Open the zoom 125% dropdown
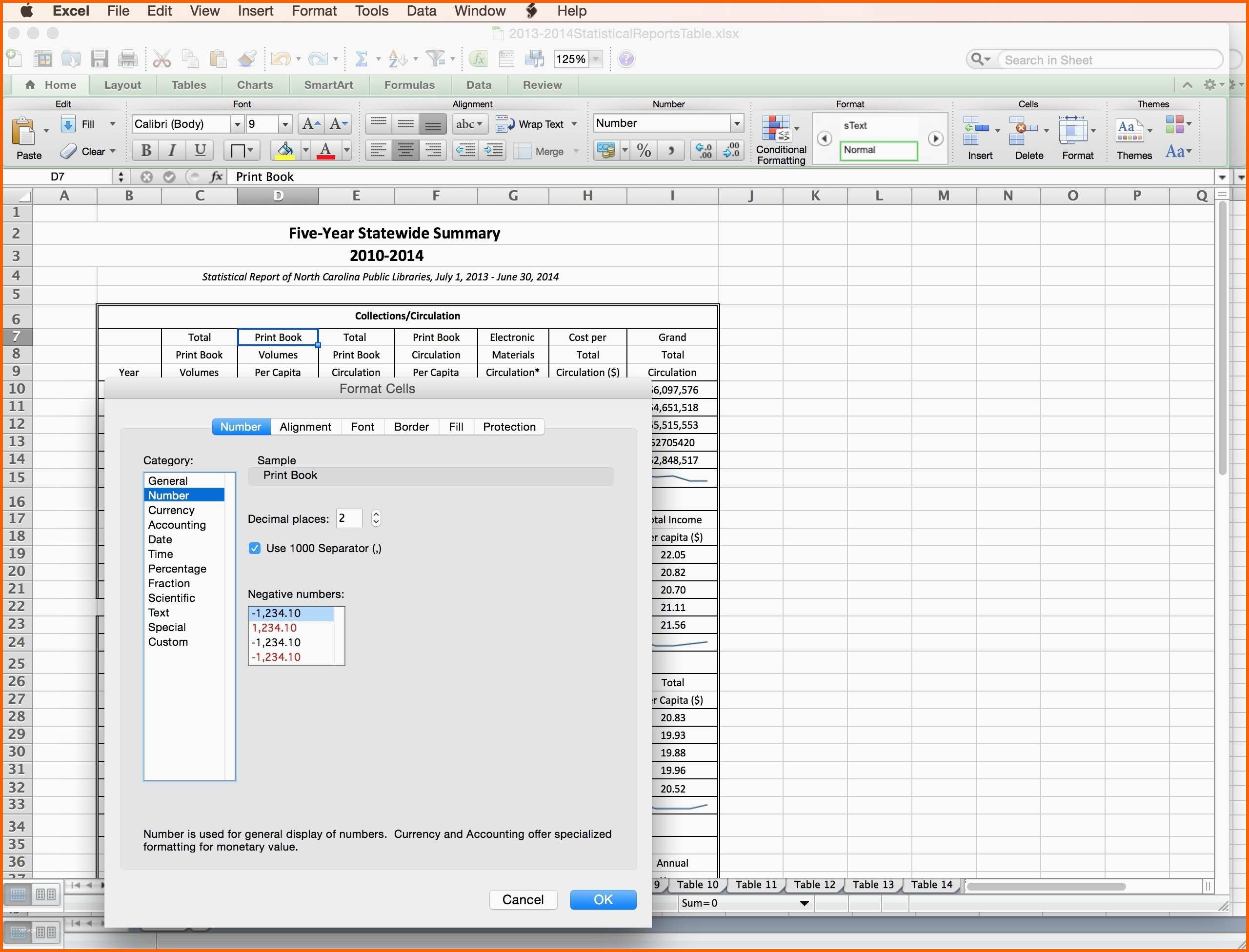 pos(596,59)
